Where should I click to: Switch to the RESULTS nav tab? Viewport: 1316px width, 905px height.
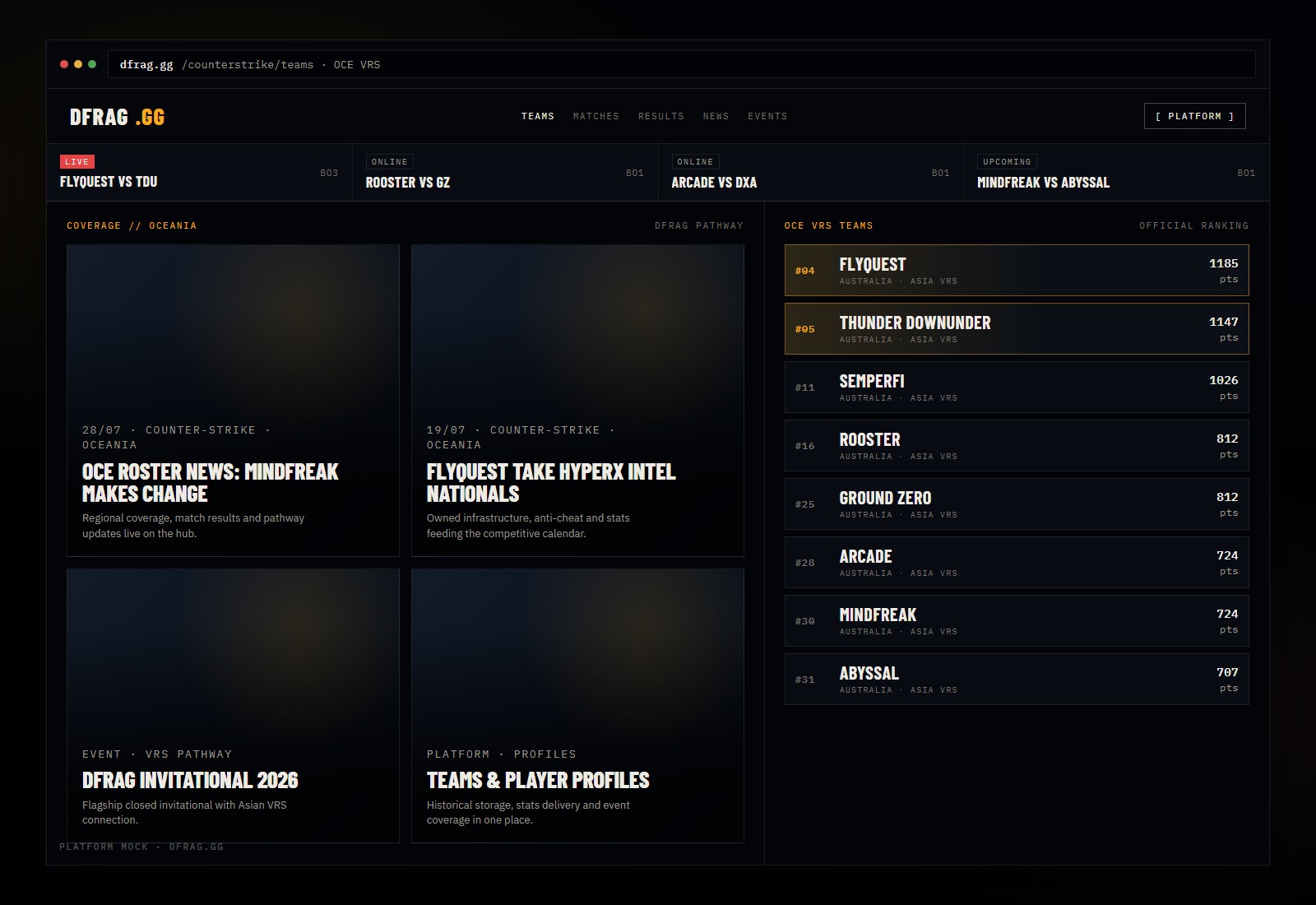pyautogui.click(x=661, y=116)
